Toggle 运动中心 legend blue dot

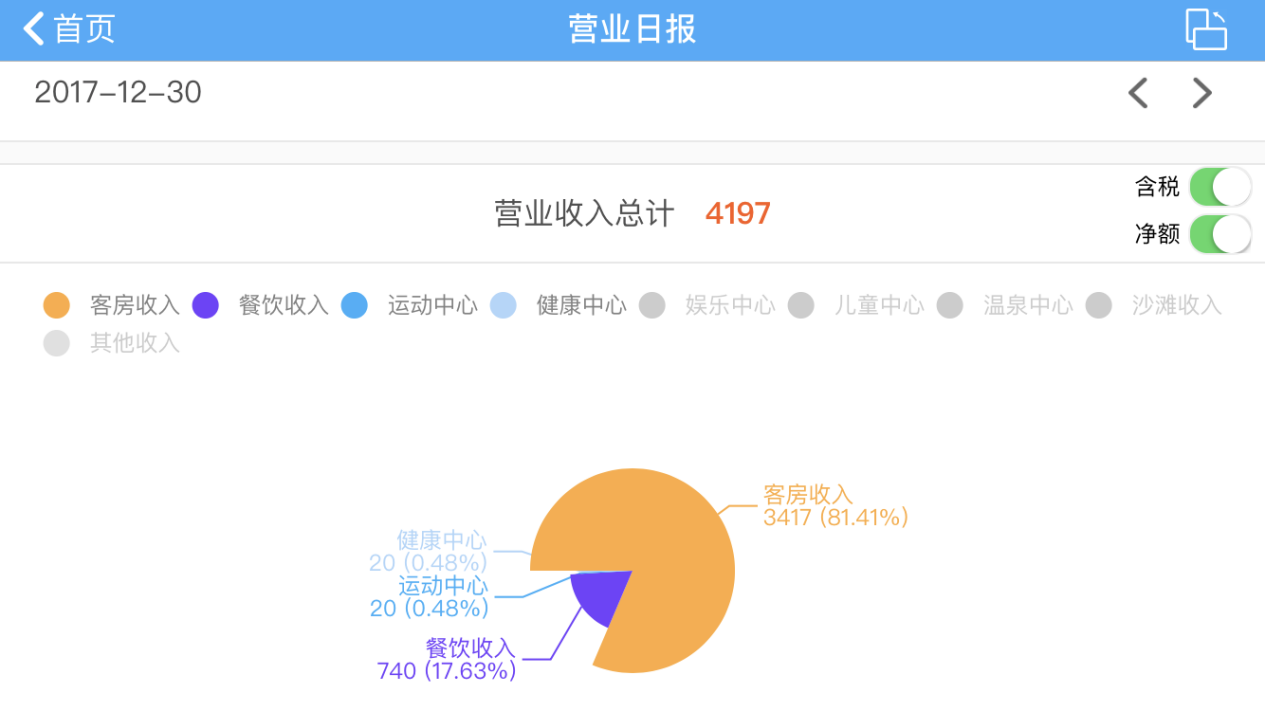tap(354, 305)
